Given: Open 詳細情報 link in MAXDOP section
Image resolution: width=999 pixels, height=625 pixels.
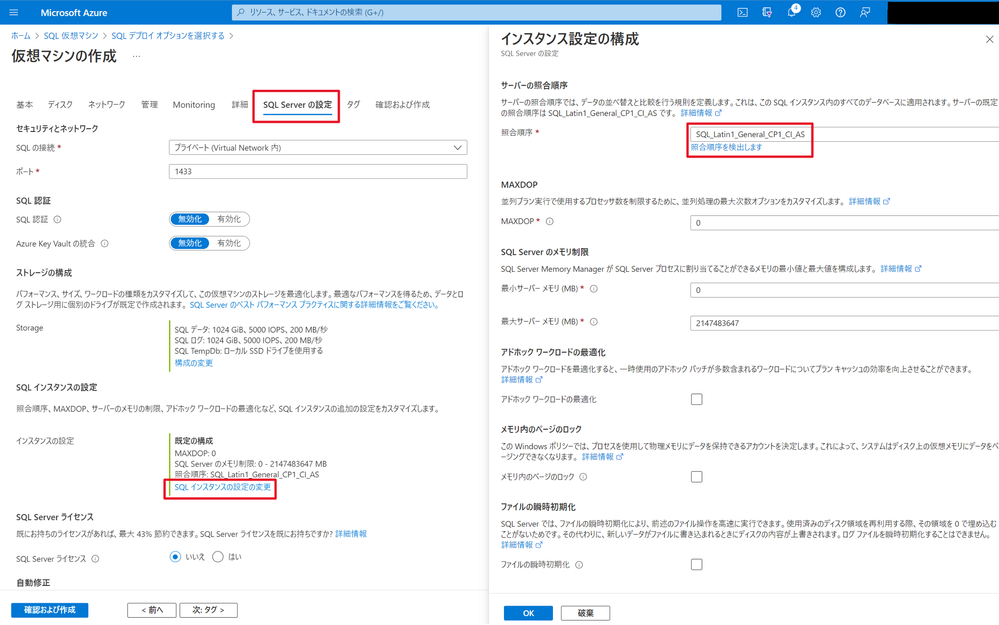Looking at the screenshot, I should pyautogui.click(x=869, y=201).
